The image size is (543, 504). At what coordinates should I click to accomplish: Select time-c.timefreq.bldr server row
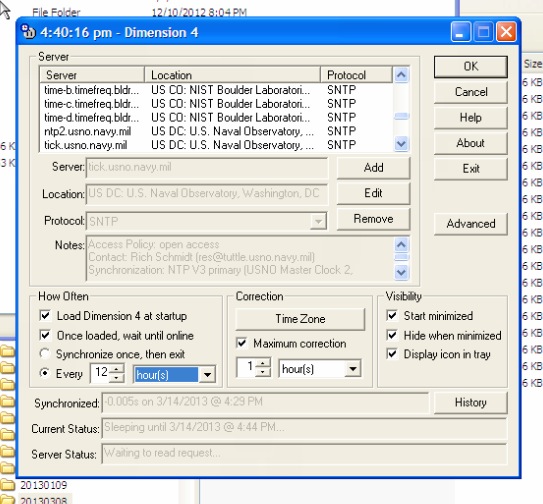tap(216, 104)
